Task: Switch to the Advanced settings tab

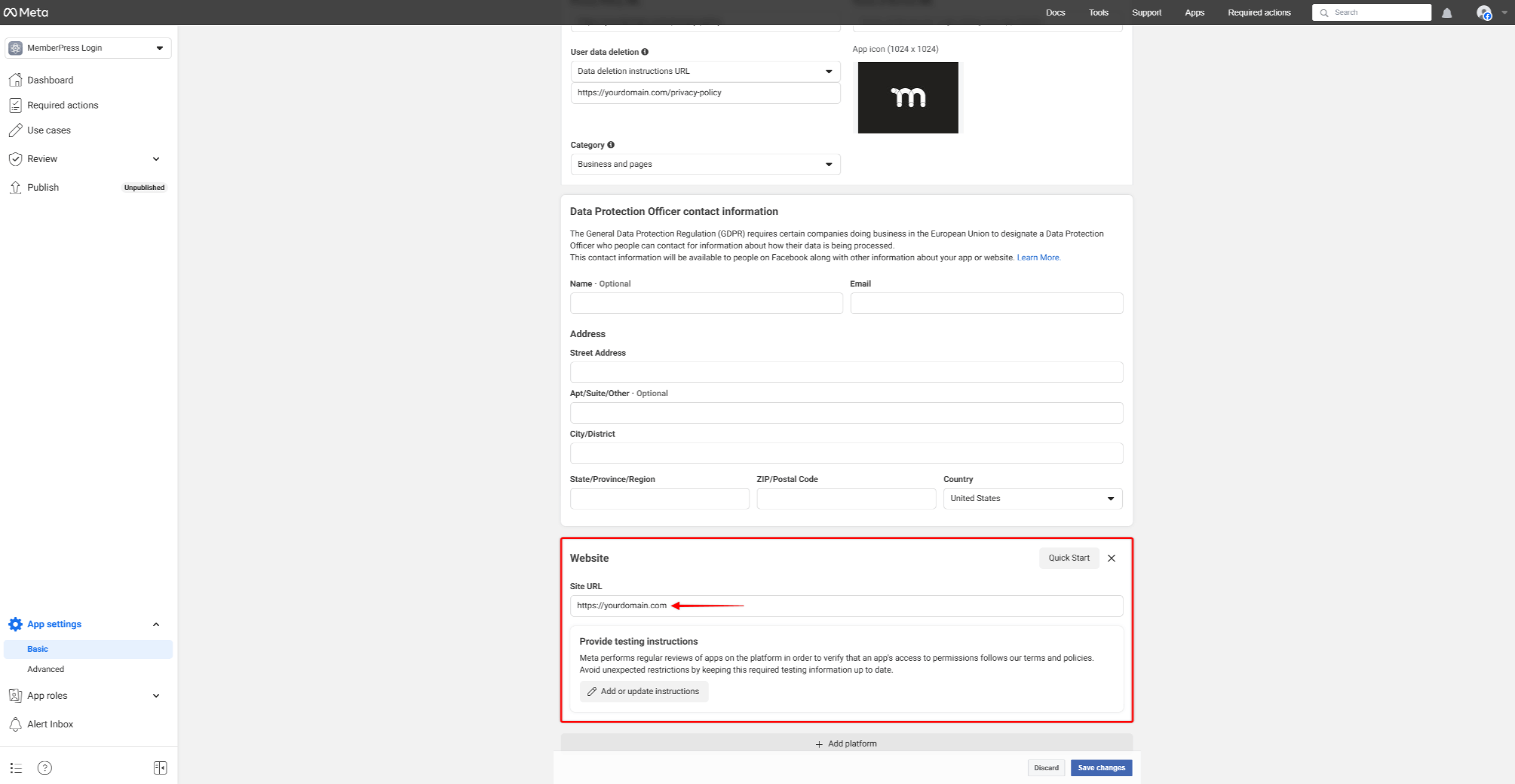Action: tap(46, 669)
